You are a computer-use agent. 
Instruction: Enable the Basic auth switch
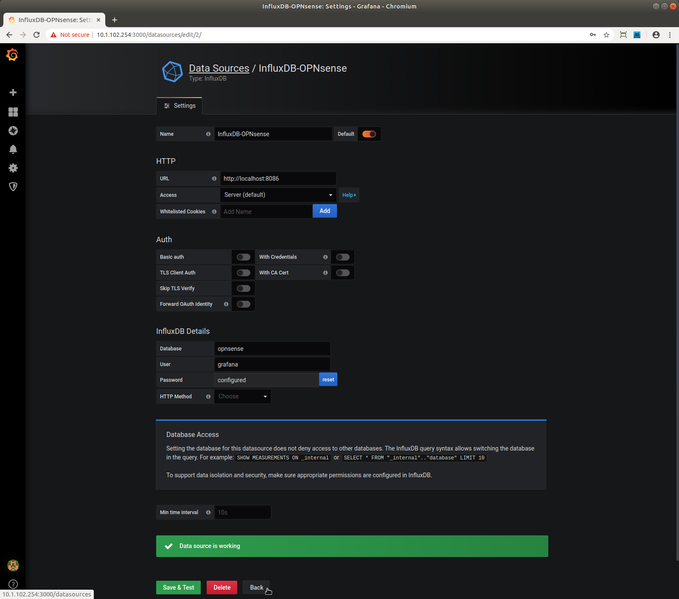(x=243, y=257)
